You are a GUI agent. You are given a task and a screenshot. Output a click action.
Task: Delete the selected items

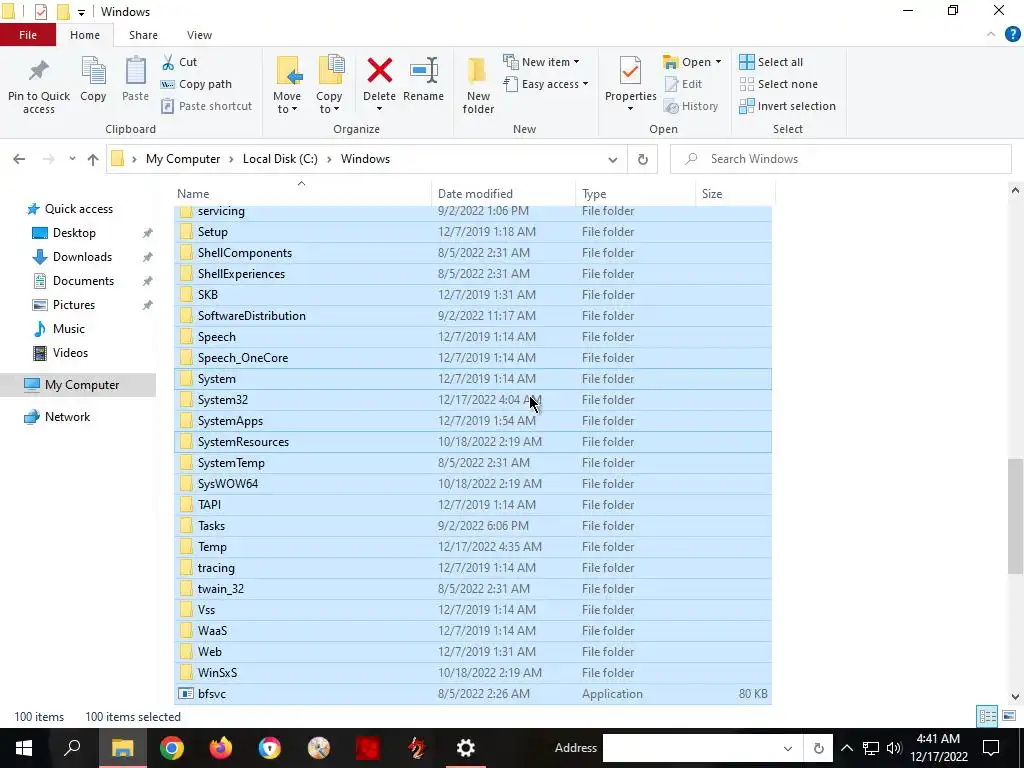pos(379,83)
